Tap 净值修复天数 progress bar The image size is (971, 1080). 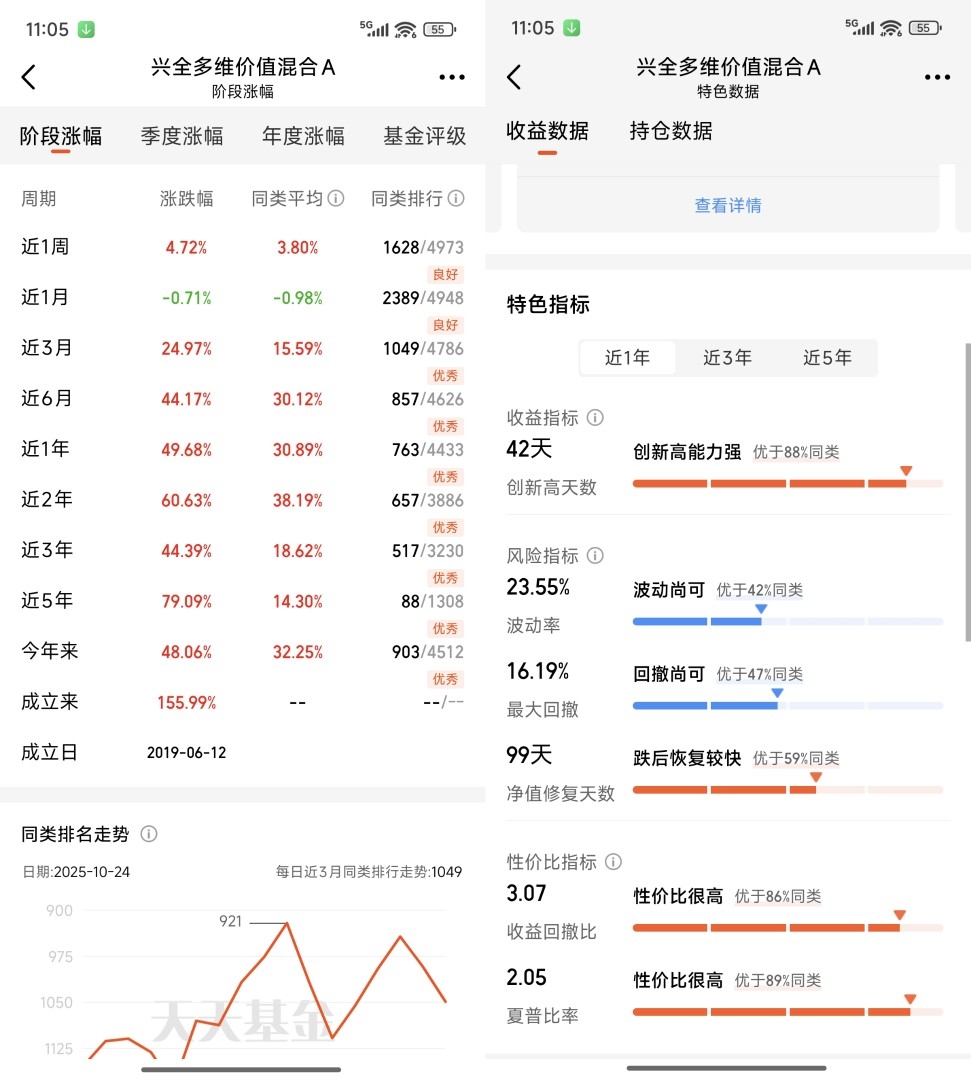click(x=787, y=789)
